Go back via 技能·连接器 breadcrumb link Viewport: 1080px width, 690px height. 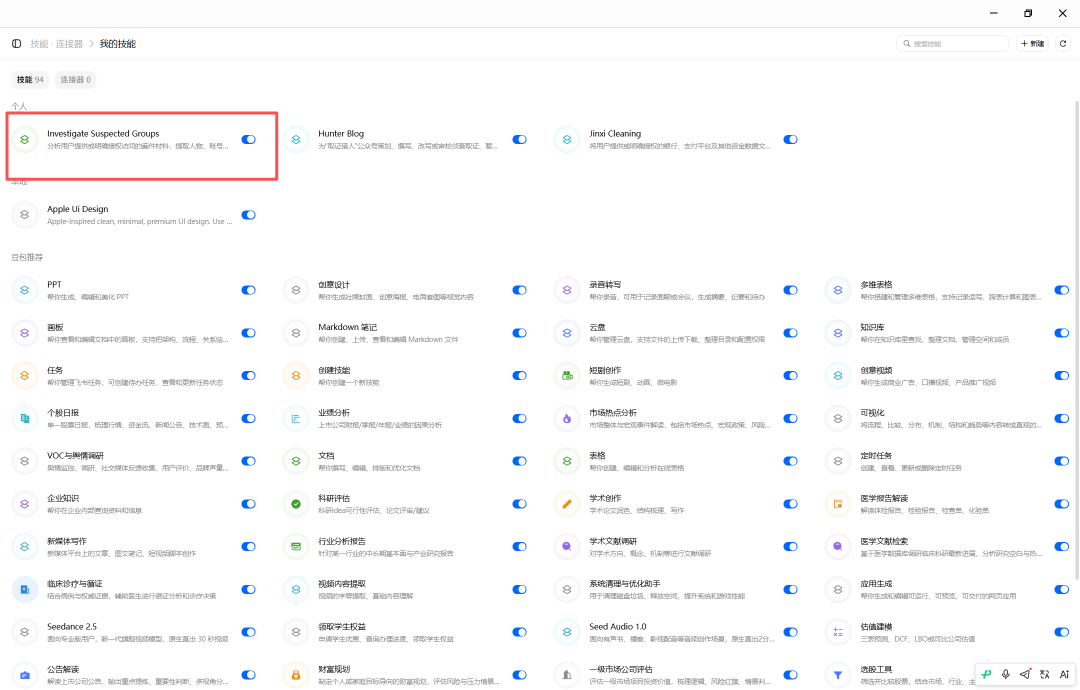[x=56, y=43]
